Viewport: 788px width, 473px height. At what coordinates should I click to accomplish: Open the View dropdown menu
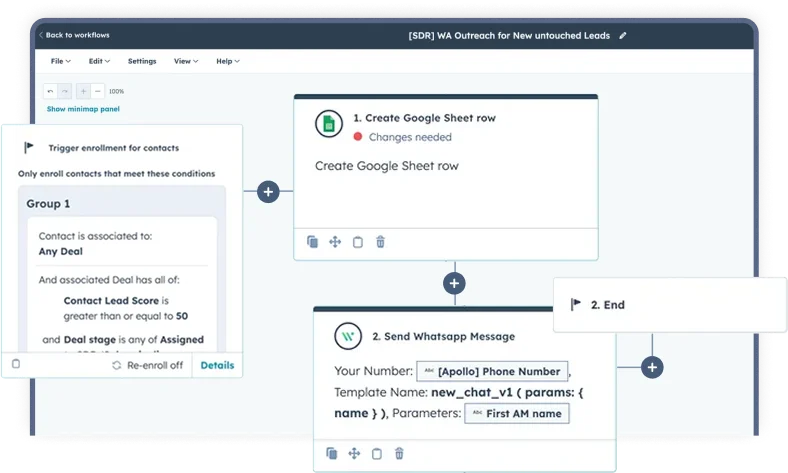[x=185, y=61]
